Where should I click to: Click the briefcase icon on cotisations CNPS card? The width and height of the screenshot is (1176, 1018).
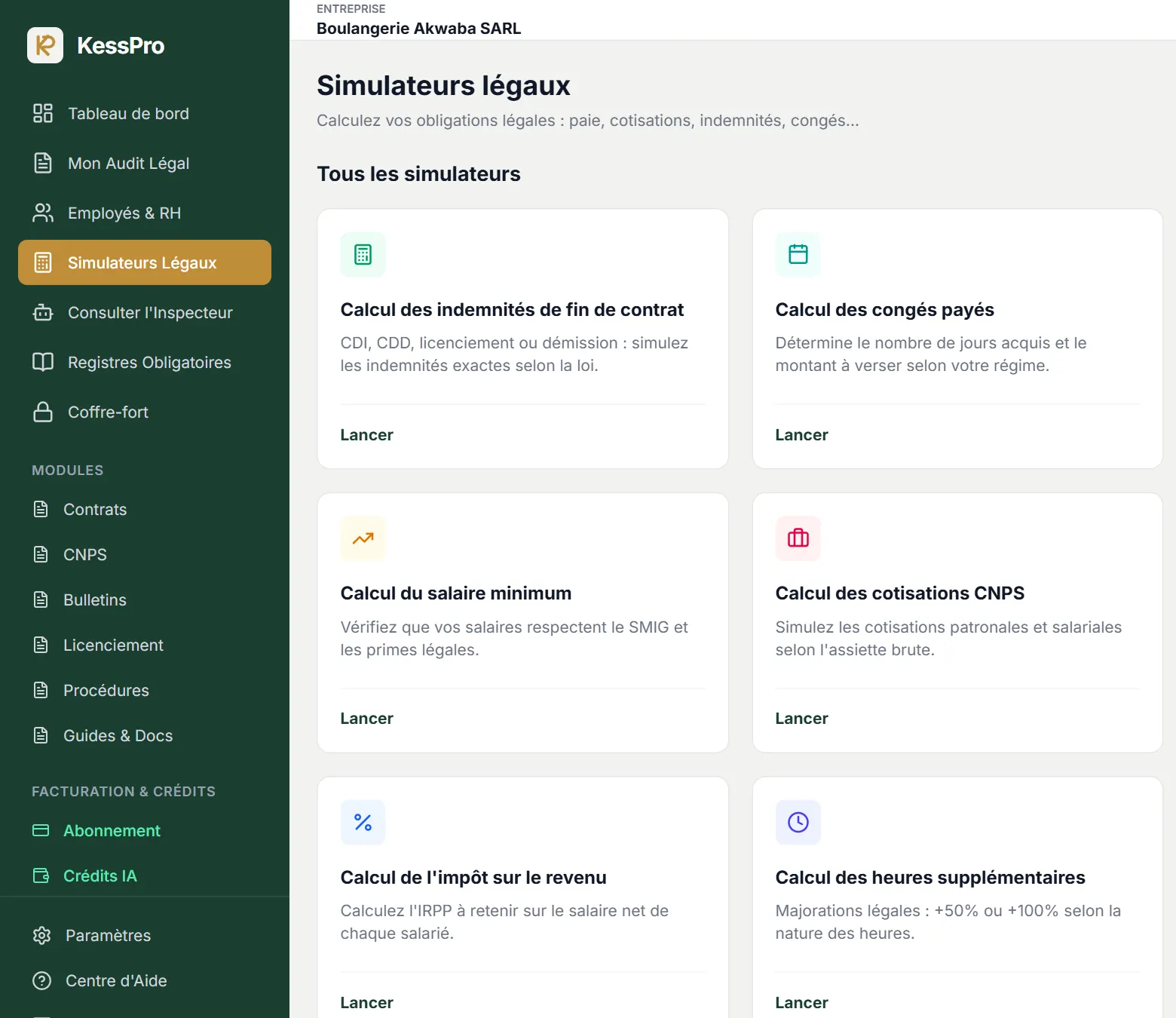click(x=798, y=538)
